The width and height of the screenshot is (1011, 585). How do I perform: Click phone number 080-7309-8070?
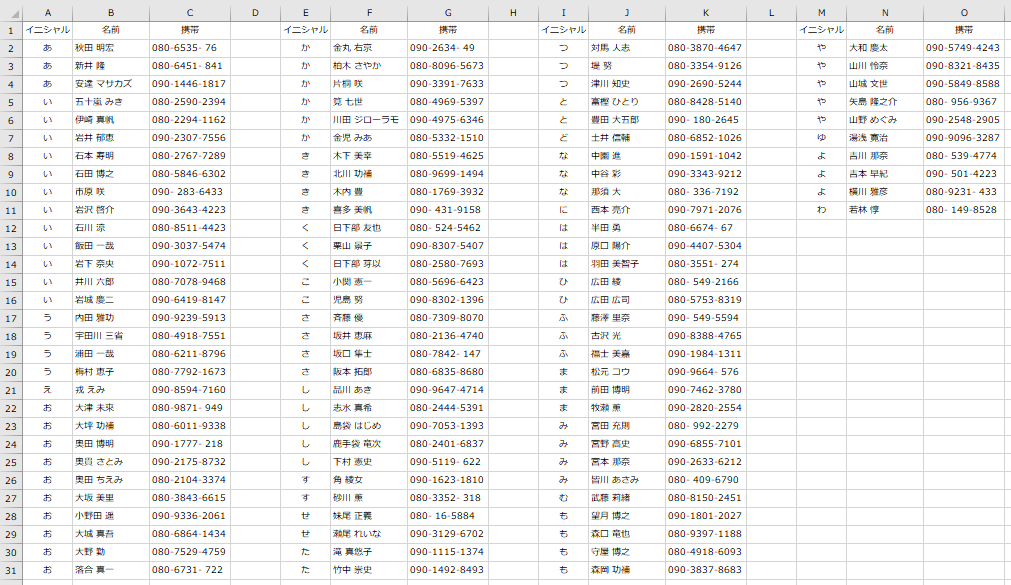[x=448, y=318]
